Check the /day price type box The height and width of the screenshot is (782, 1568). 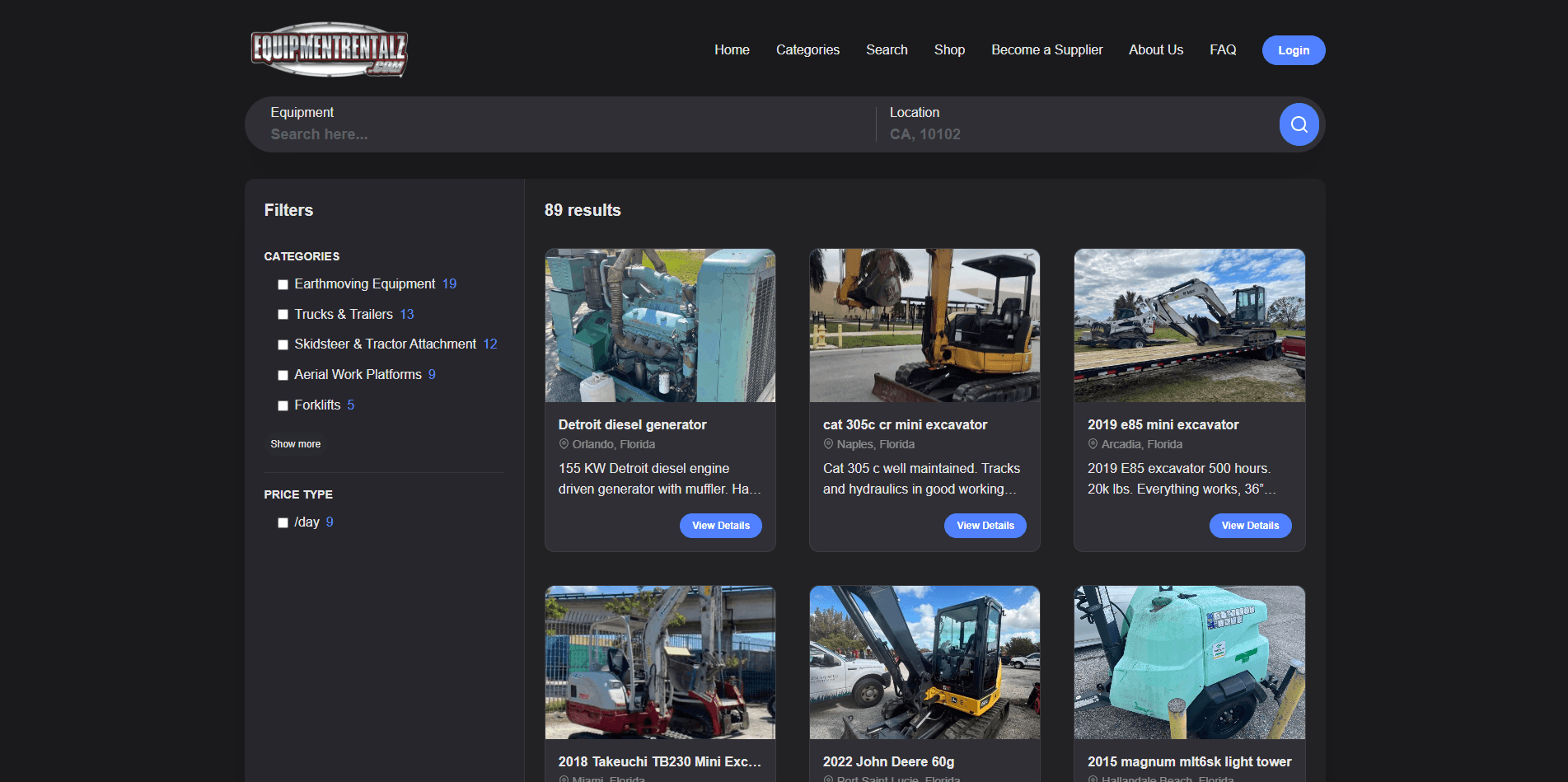coord(283,522)
